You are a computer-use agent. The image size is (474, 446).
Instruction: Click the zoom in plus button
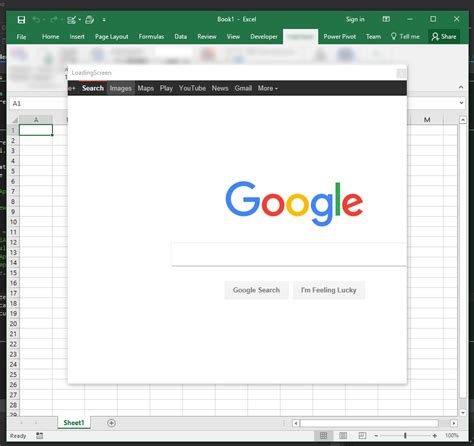[x=435, y=436]
